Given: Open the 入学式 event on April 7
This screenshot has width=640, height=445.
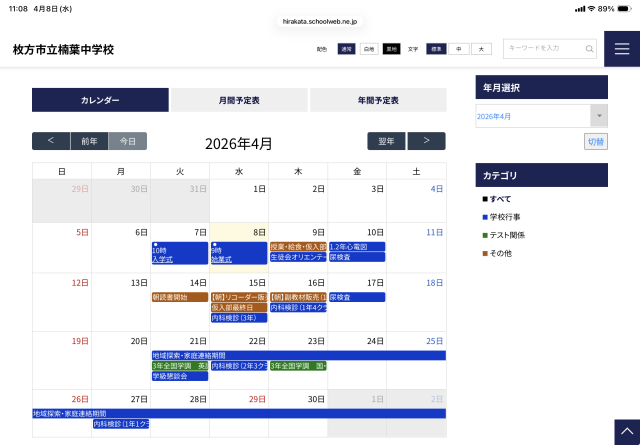Looking at the screenshot, I should [163, 259].
